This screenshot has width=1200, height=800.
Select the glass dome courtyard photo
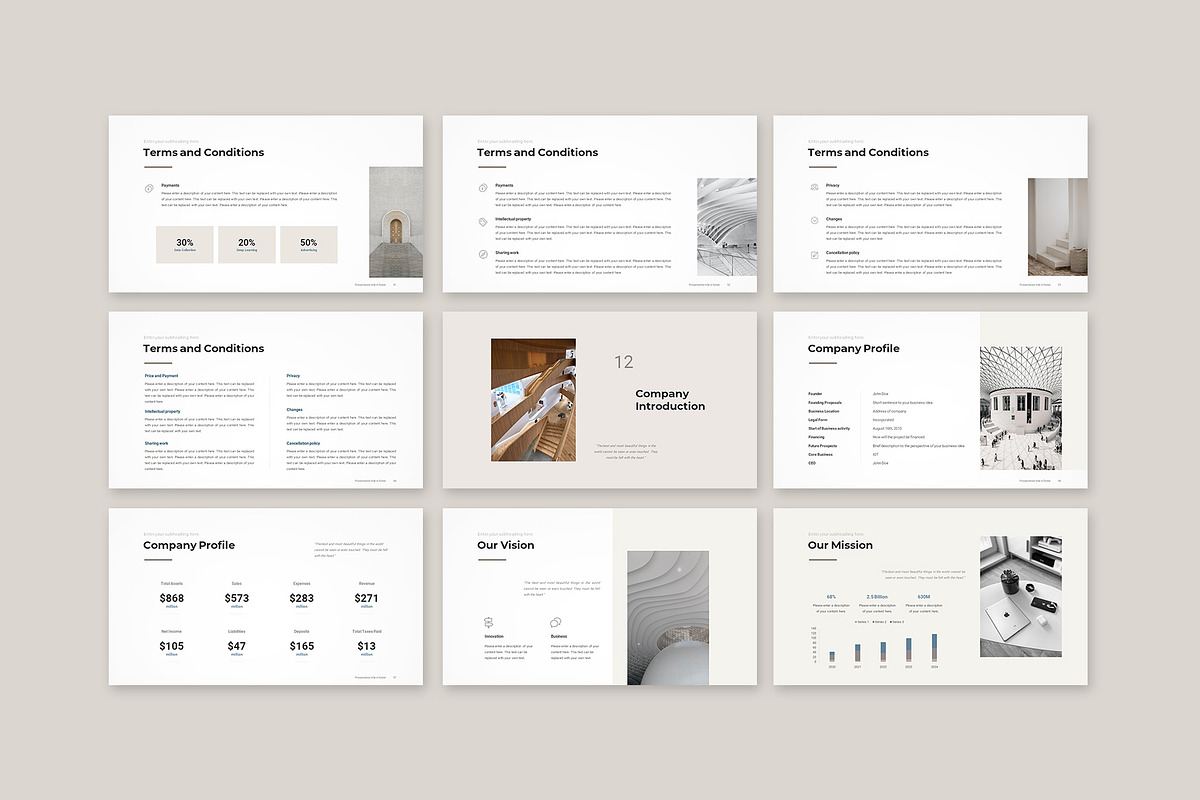[x=1020, y=408]
